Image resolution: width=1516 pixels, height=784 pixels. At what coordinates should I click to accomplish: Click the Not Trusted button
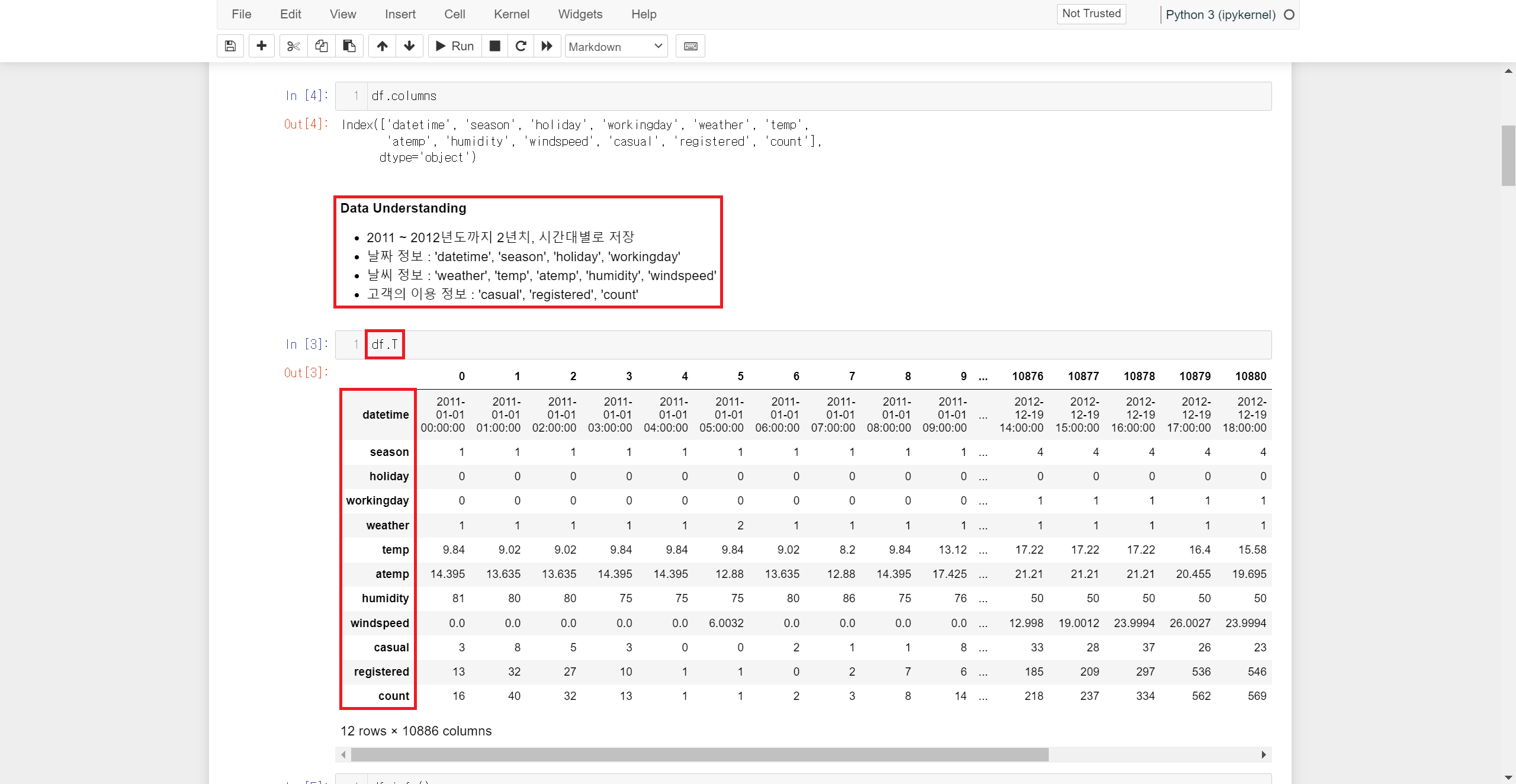(x=1091, y=14)
